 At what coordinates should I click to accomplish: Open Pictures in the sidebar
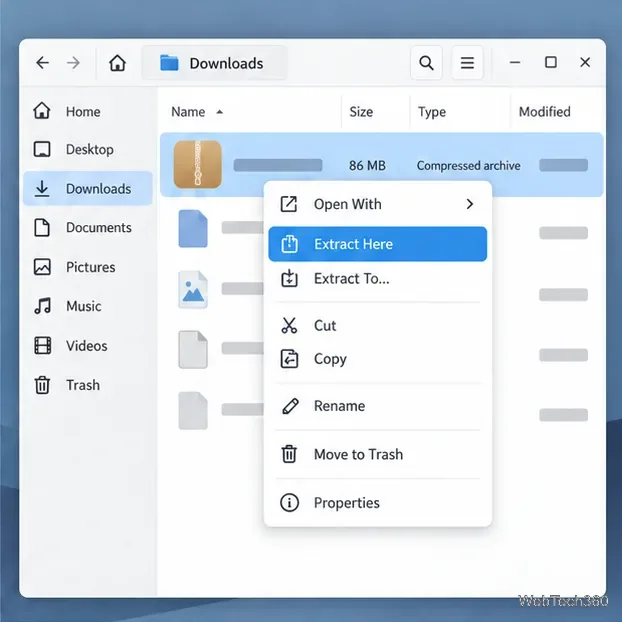pyautogui.click(x=88, y=267)
